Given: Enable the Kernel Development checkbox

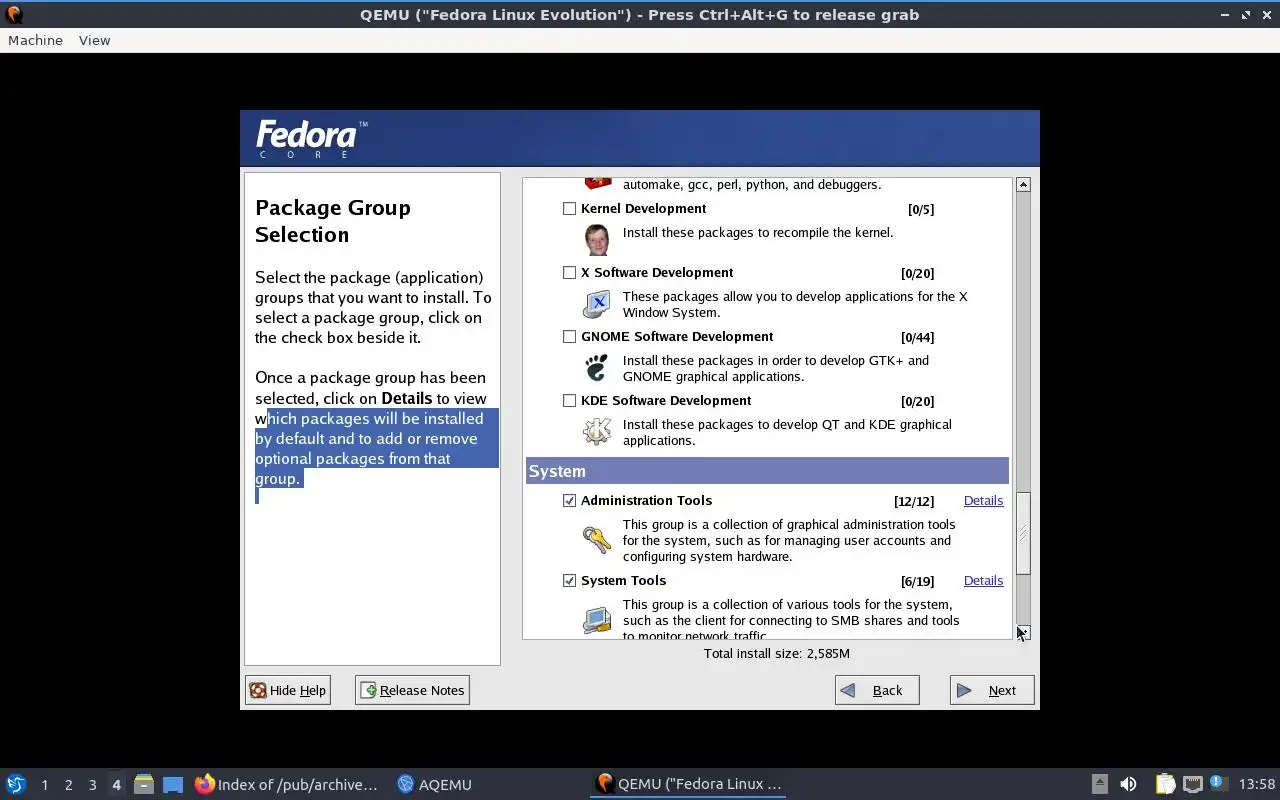Looking at the screenshot, I should click(x=569, y=209).
